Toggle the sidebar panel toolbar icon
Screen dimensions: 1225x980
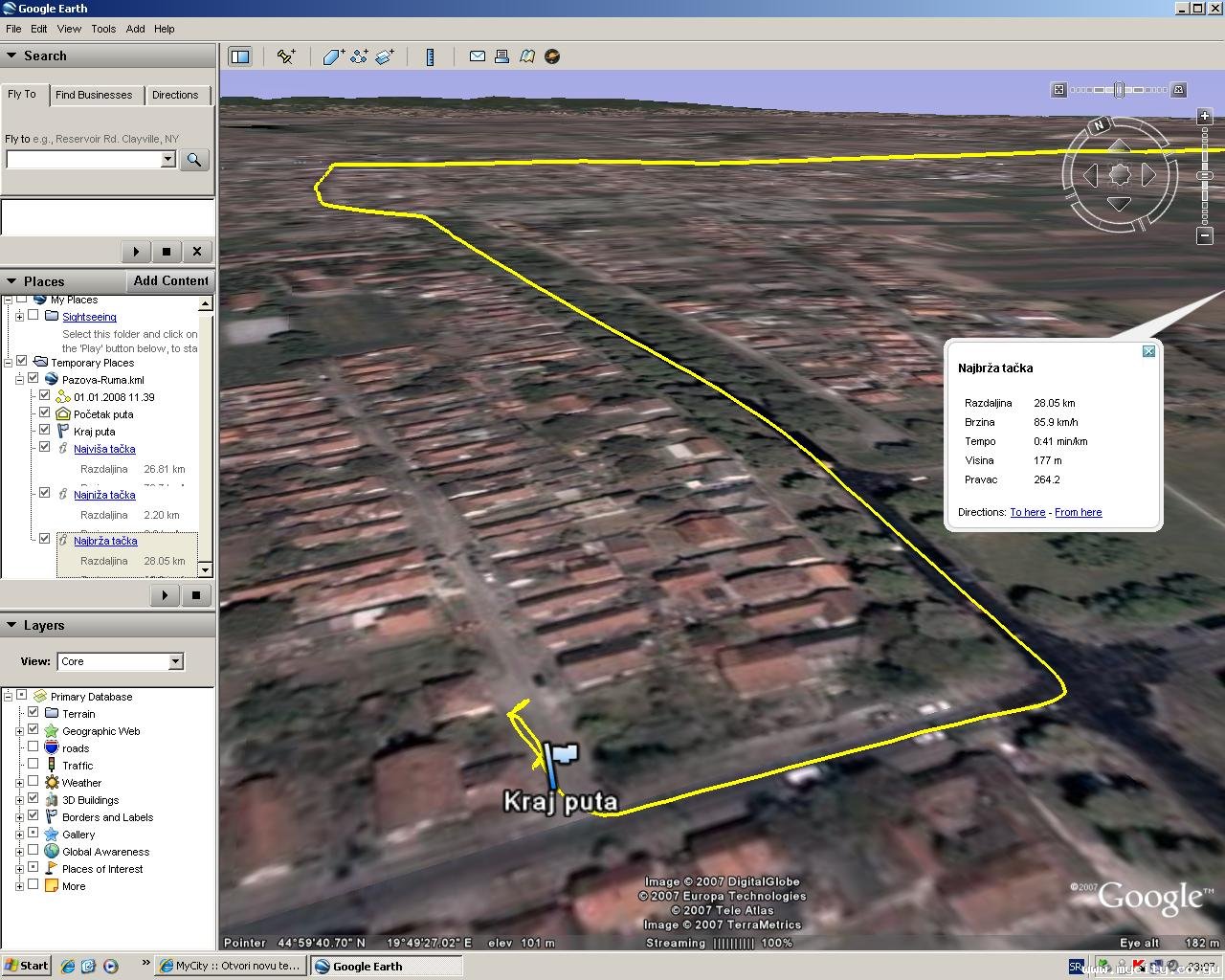coord(240,56)
